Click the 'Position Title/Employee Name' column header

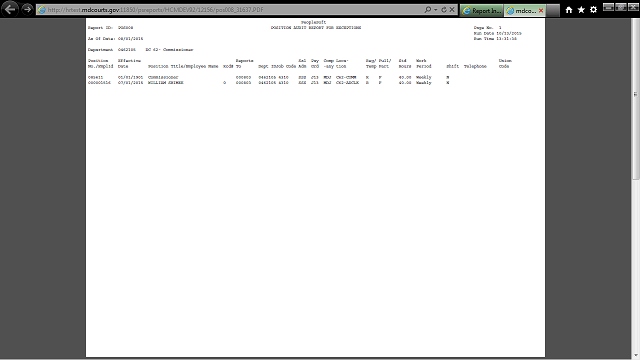coord(183,66)
